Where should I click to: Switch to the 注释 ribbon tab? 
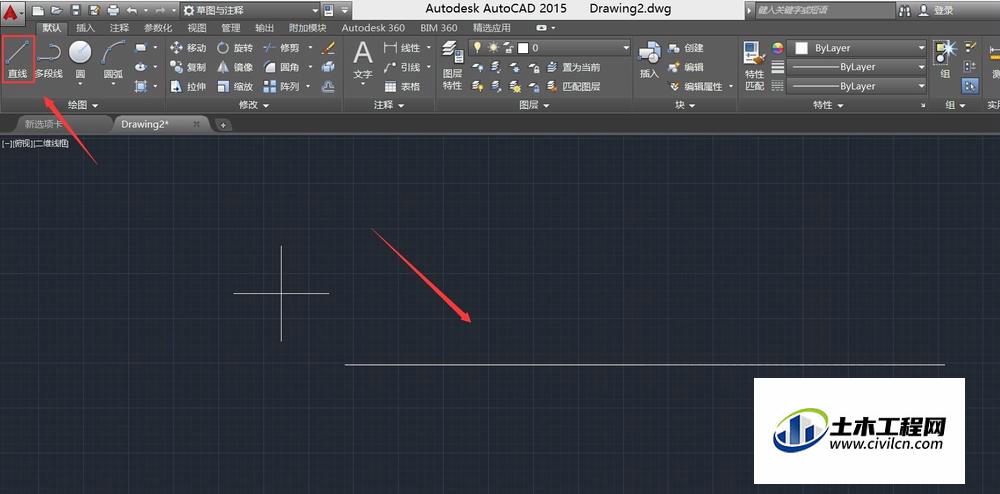tap(119, 28)
